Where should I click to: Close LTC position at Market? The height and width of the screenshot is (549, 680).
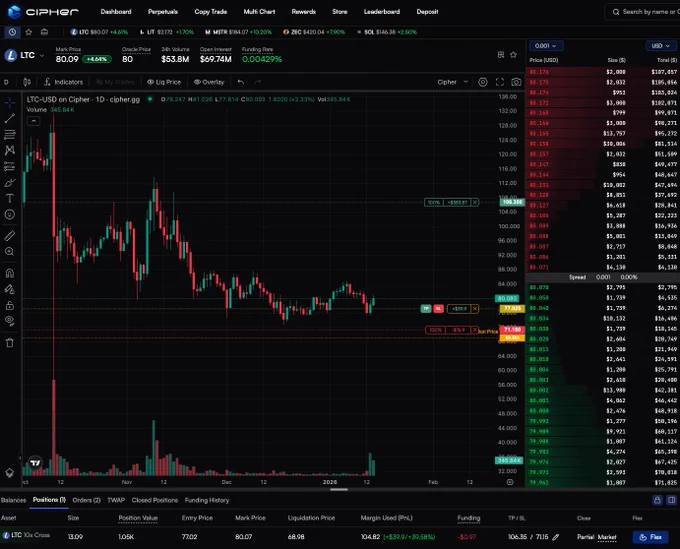coord(607,537)
